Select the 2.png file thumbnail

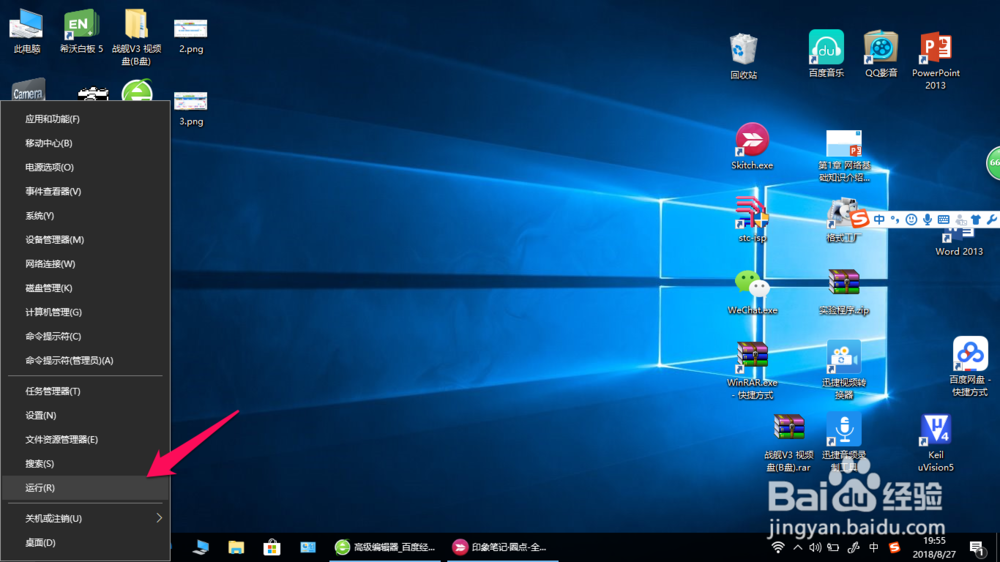191,35
